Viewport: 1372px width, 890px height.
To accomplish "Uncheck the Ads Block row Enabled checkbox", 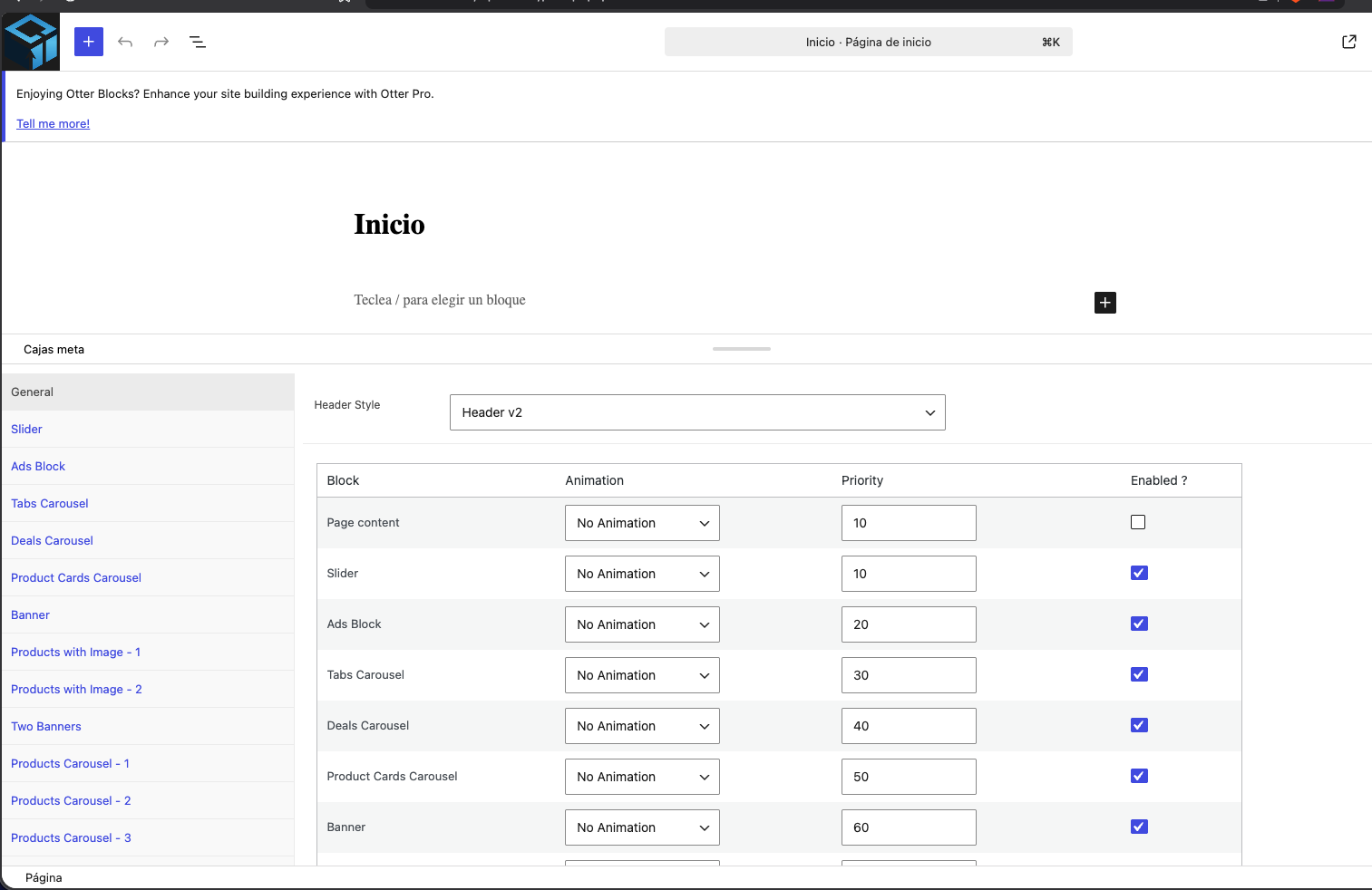I will 1139,624.
